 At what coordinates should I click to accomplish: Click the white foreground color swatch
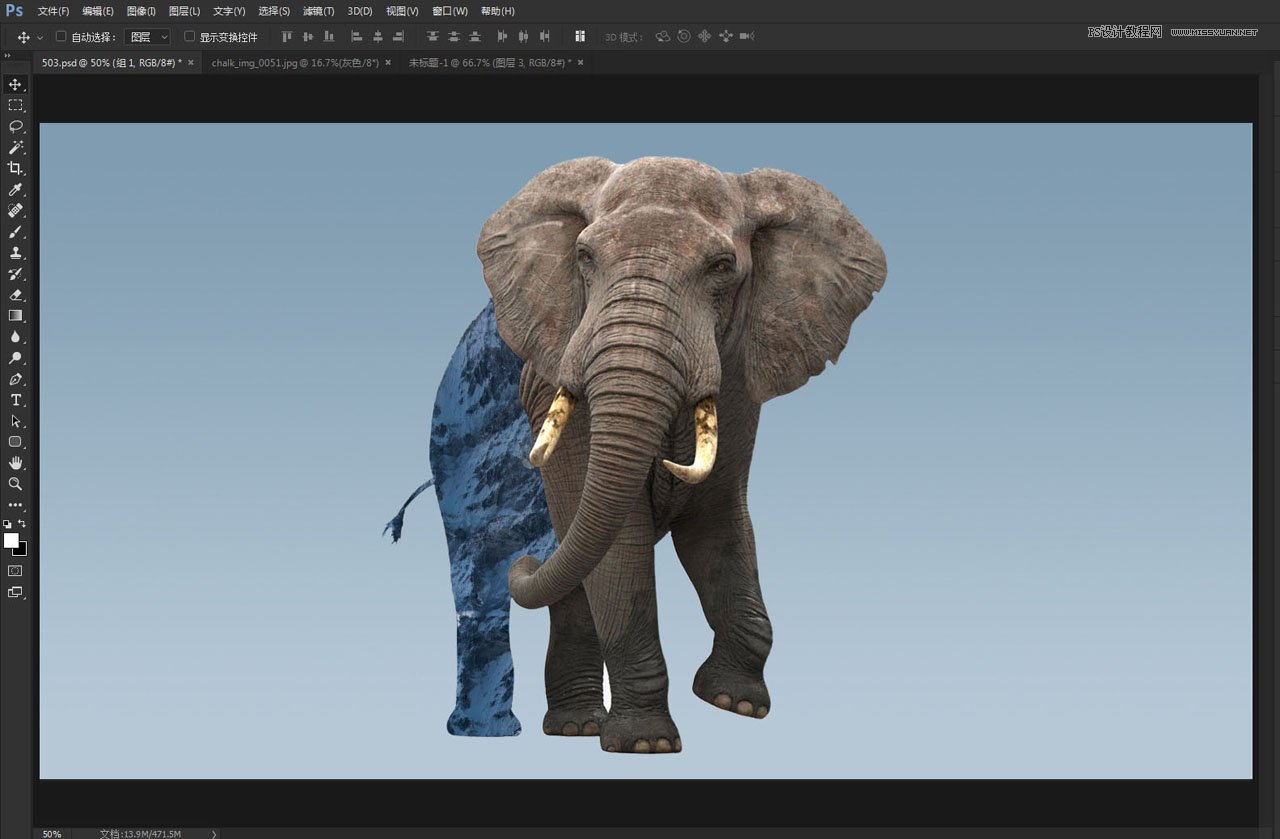pyautogui.click(x=11, y=540)
